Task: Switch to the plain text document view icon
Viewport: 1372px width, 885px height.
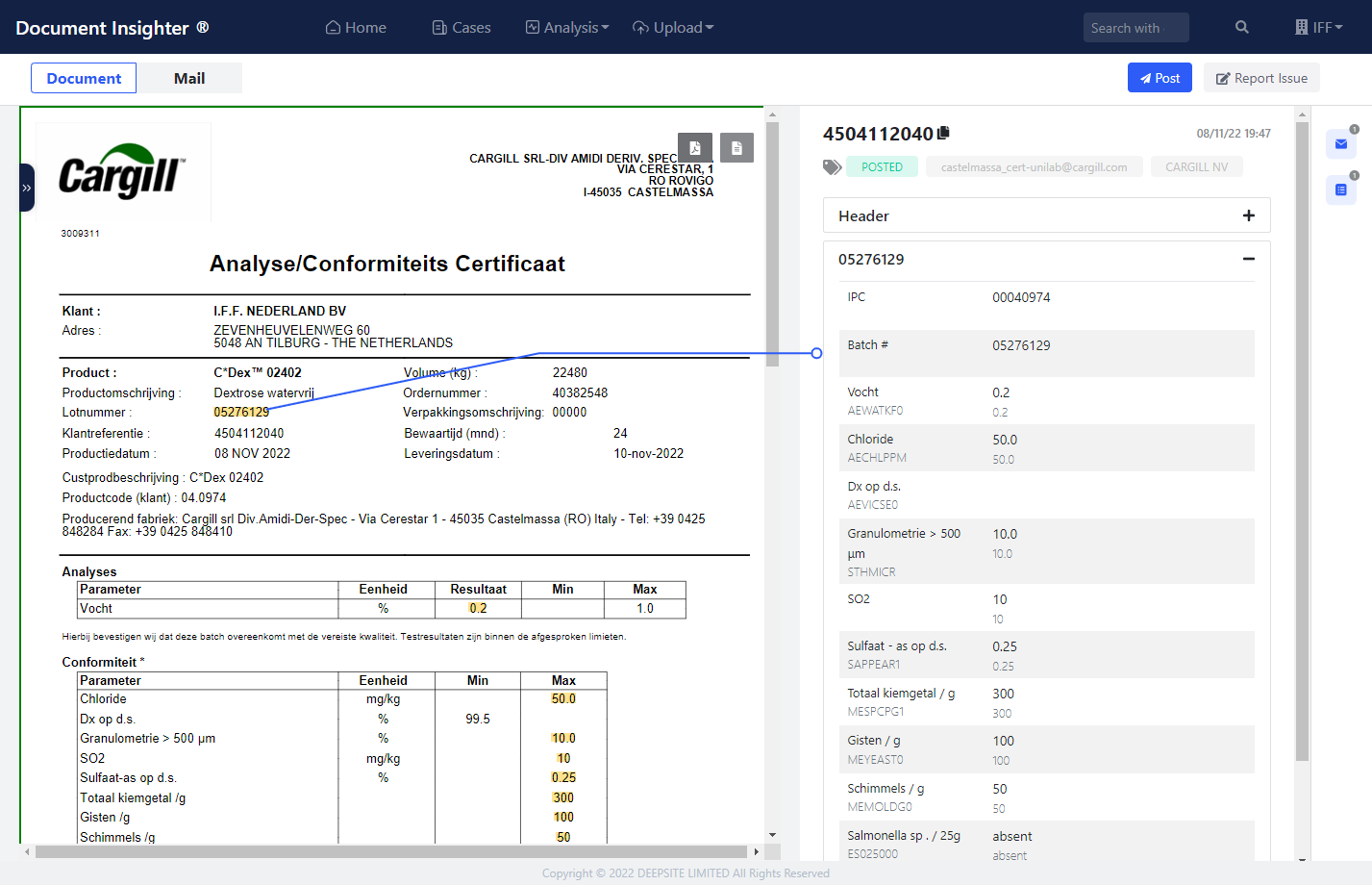Action: tap(736, 148)
